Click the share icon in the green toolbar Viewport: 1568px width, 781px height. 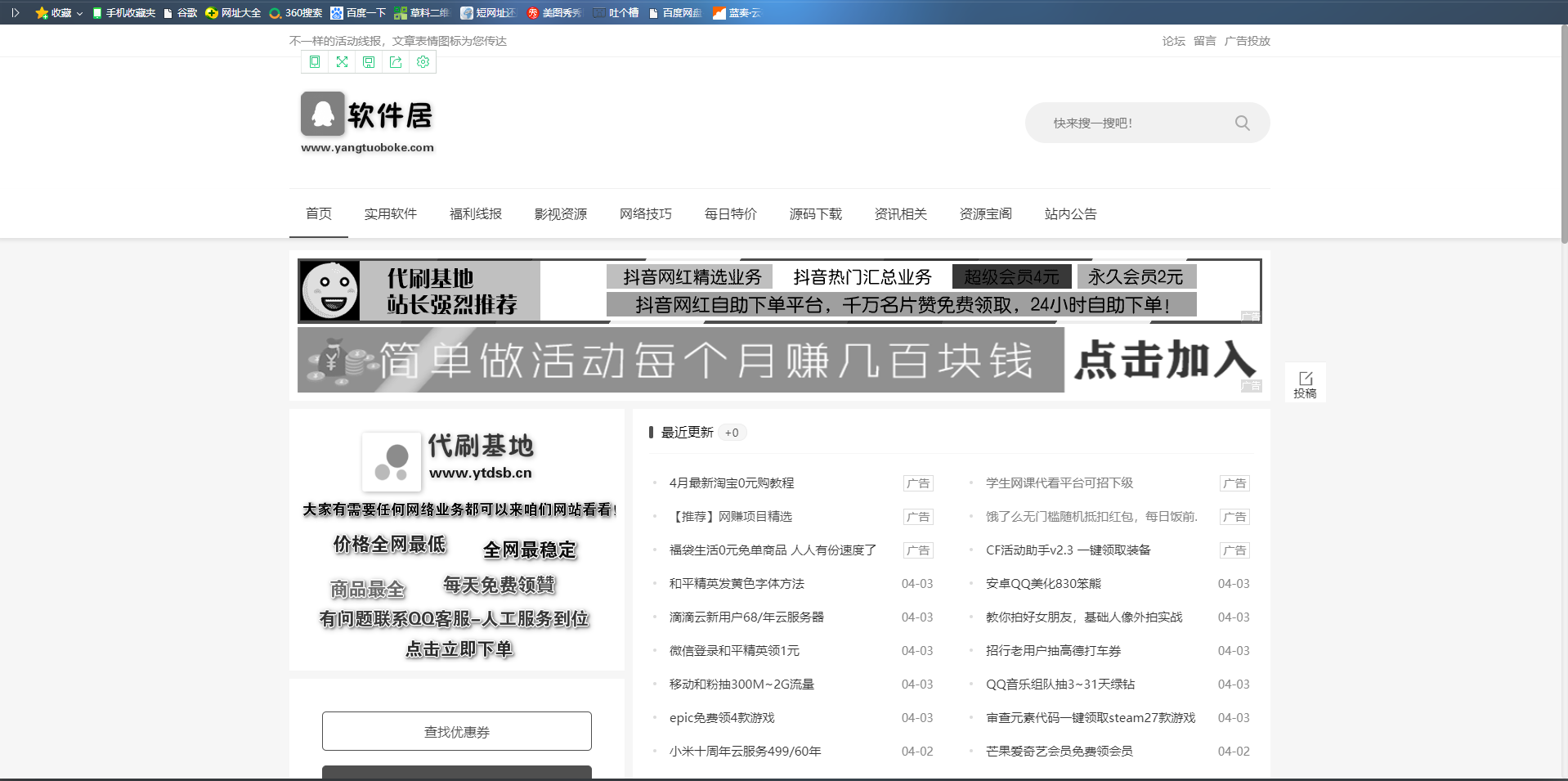(396, 62)
